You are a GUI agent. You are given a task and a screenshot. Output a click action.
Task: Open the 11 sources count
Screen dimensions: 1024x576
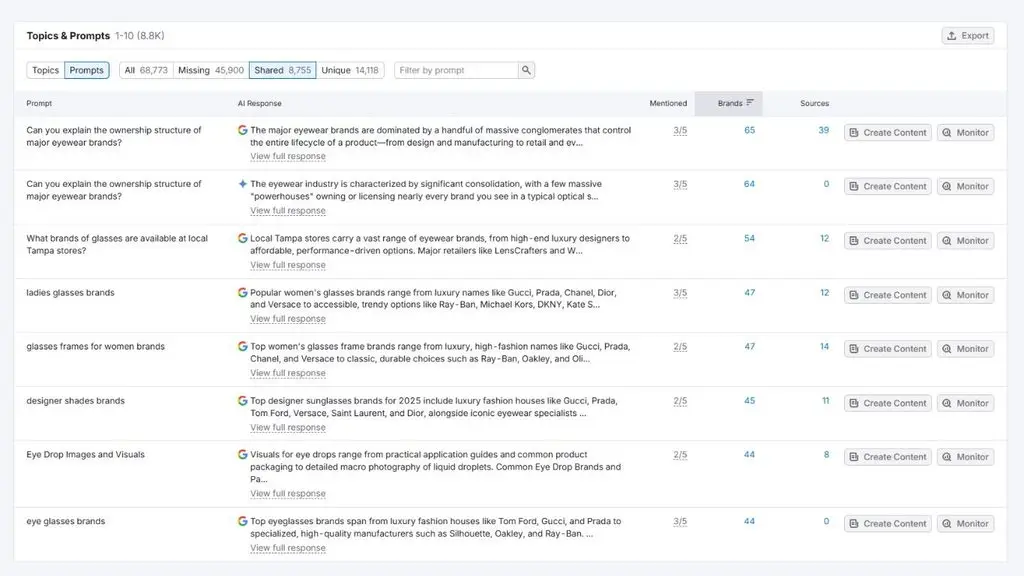click(x=825, y=401)
